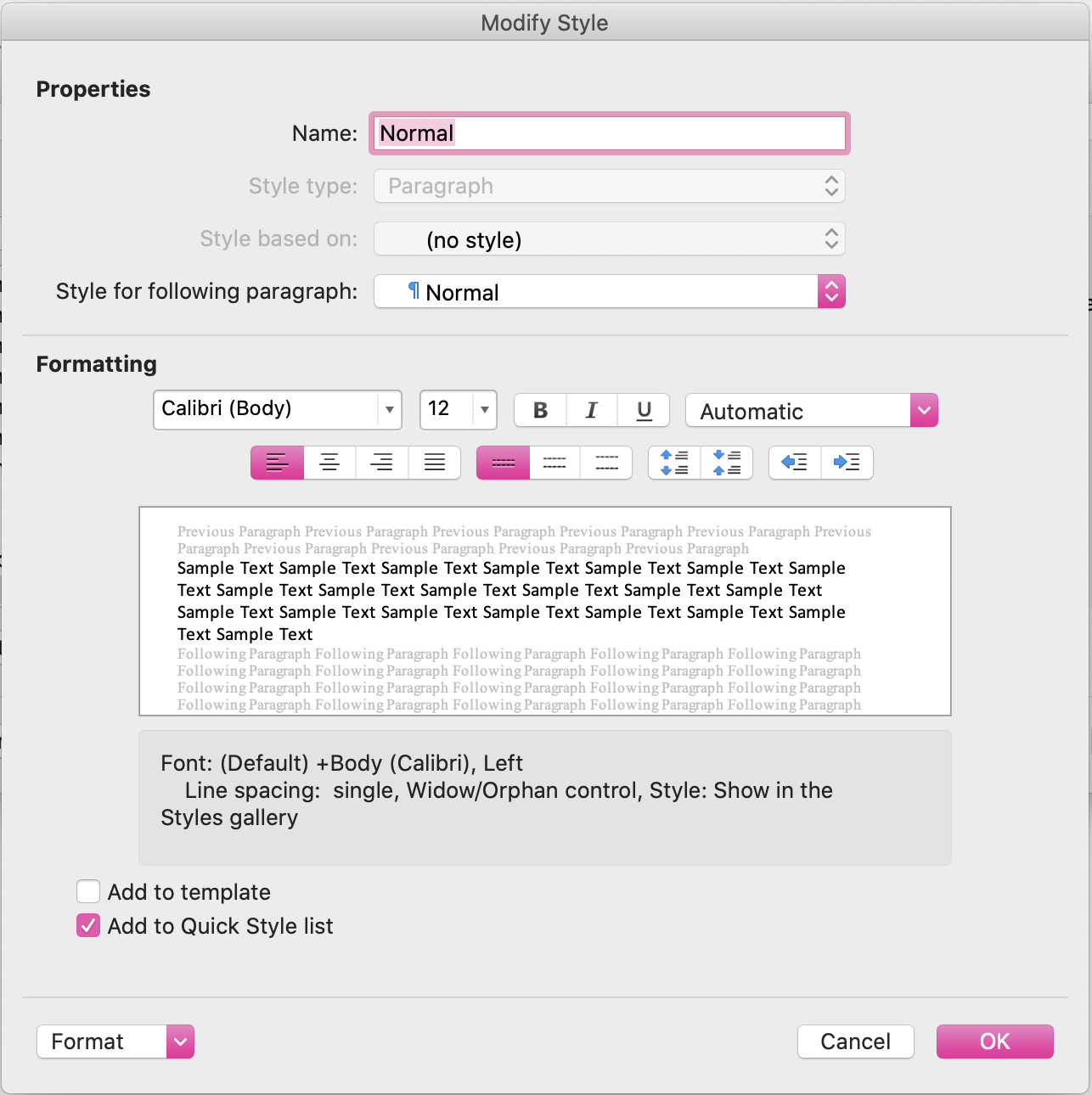
Task: Set paragraph alignment to center
Action: (329, 463)
